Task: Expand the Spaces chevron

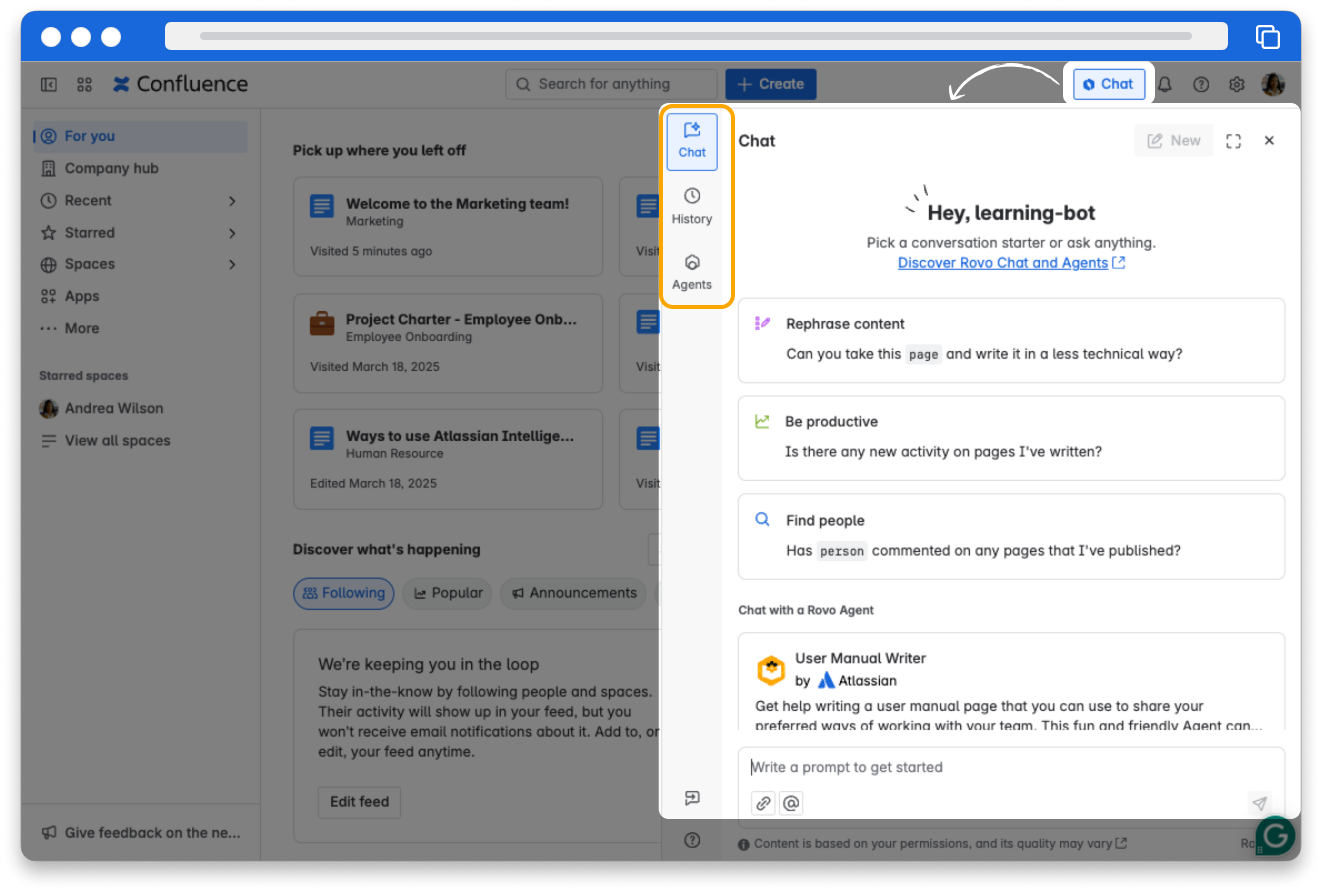Action: pyautogui.click(x=232, y=265)
